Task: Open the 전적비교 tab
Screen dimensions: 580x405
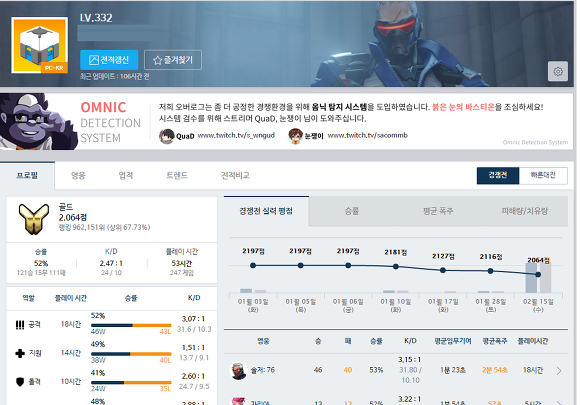Action: click(235, 175)
